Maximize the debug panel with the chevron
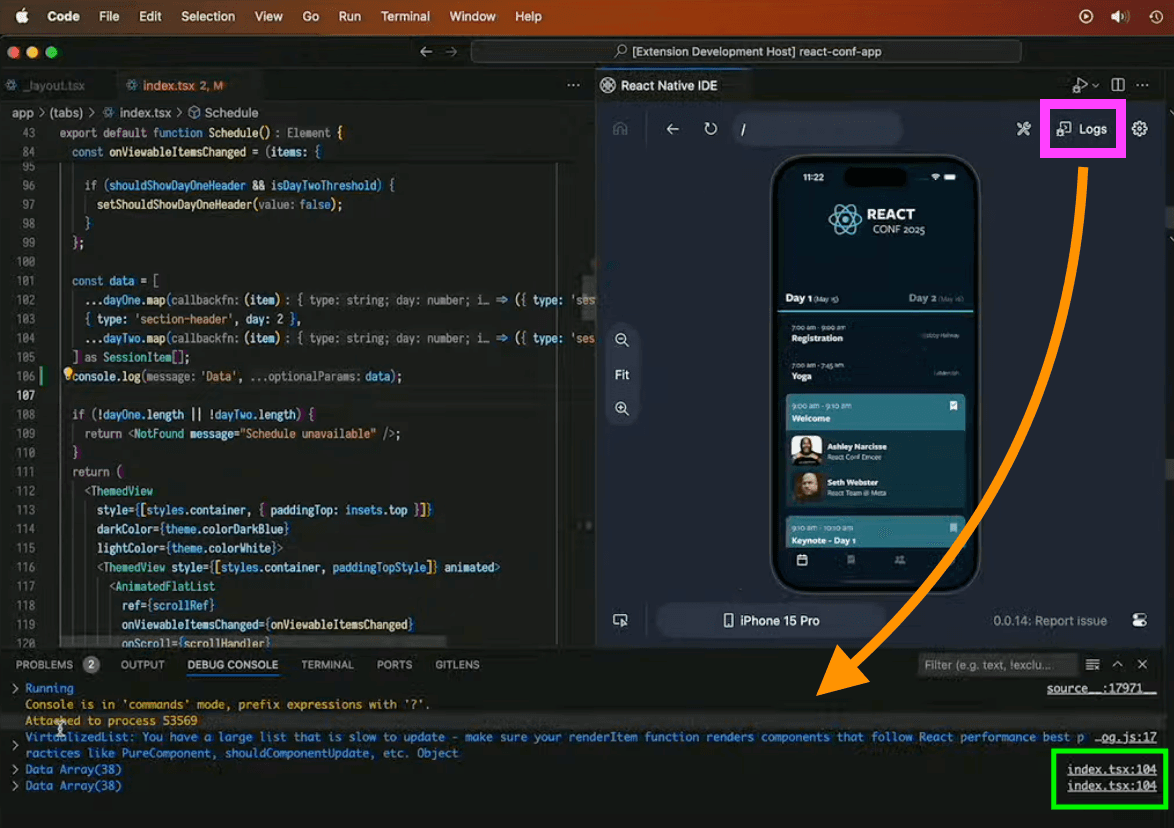This screenshot has width=1174, height=828. click(x=1118, y=663)
